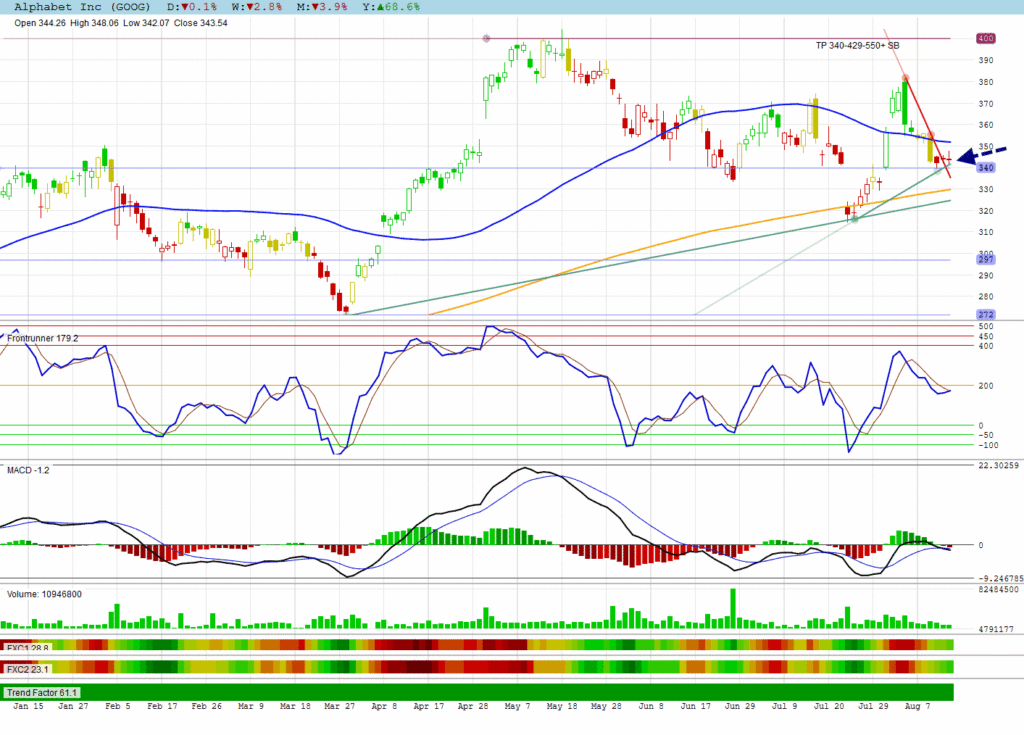Screen dimensions: 1024x735
Task: Click the Mar 27 date label
Action: [x=340, y=706]
